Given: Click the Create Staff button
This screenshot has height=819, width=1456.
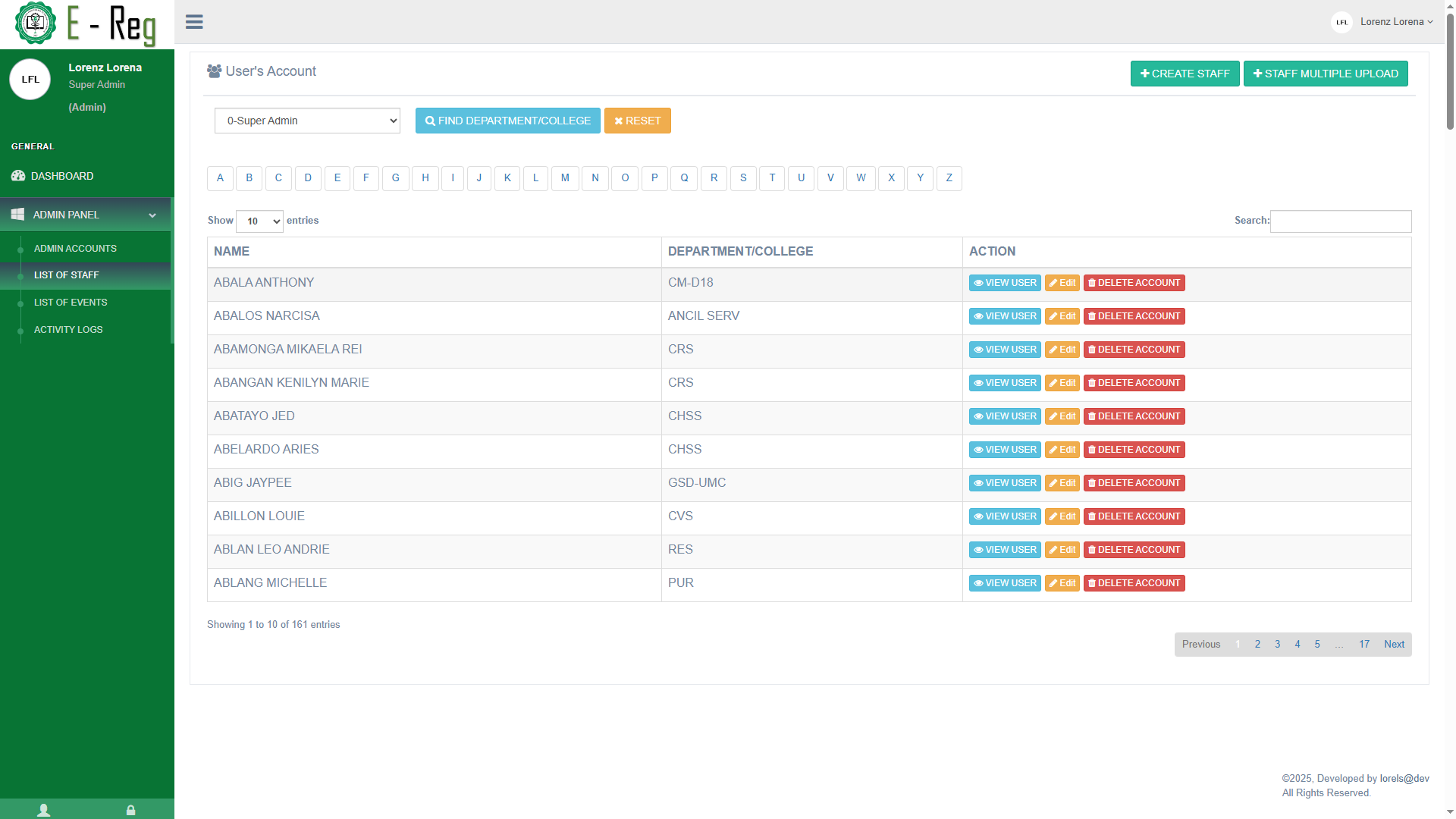Looking at the screenshot, I should pos(1185,74).
